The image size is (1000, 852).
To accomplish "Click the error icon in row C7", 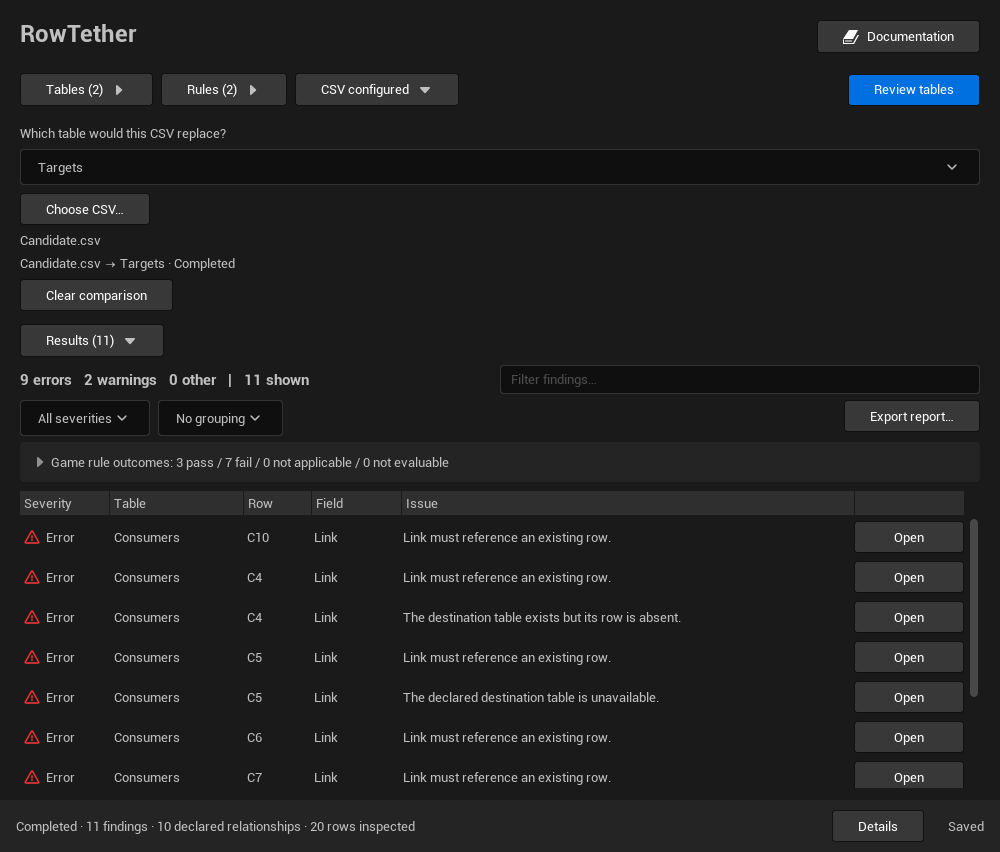I will [x=32, y=777].
